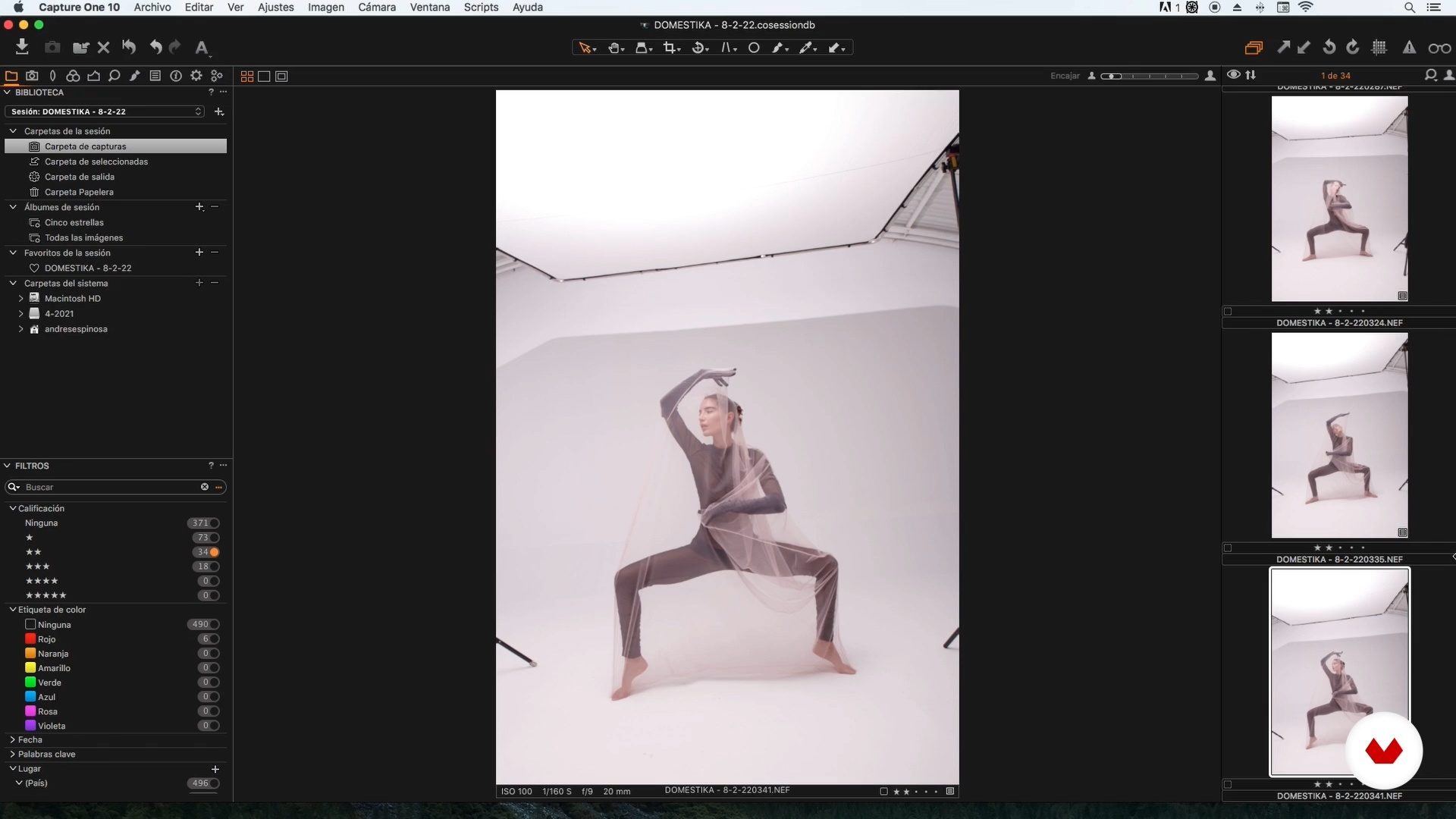Toggle the exposure warning triangle icon
The width and height of the screenshot is (1456, 819).
1409,48
